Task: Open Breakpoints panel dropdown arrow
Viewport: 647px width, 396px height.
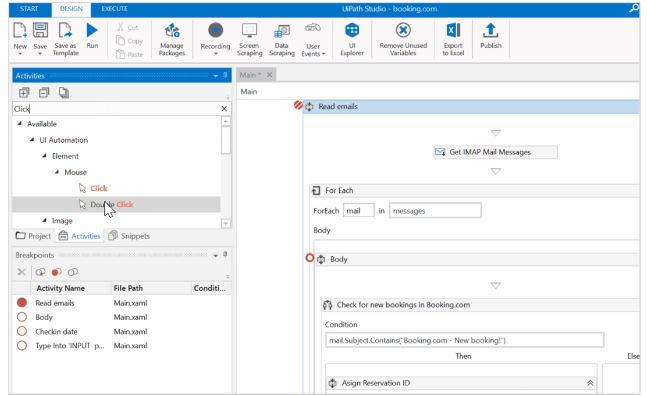Action: click(x=215, y=256)
